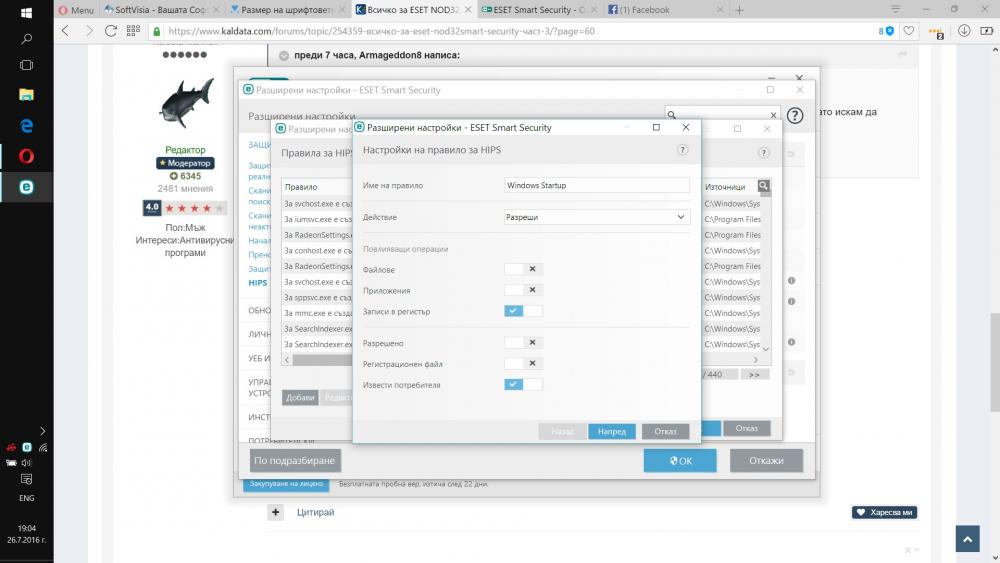Open the browser downloads icon
Screen dimensions: 1000x563
[x=964, y=31]
